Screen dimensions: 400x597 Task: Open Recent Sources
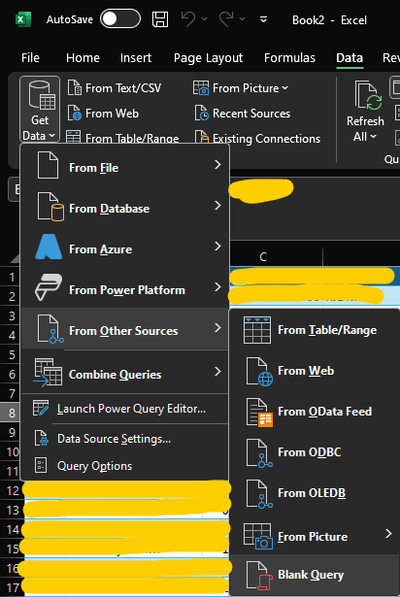242,113
